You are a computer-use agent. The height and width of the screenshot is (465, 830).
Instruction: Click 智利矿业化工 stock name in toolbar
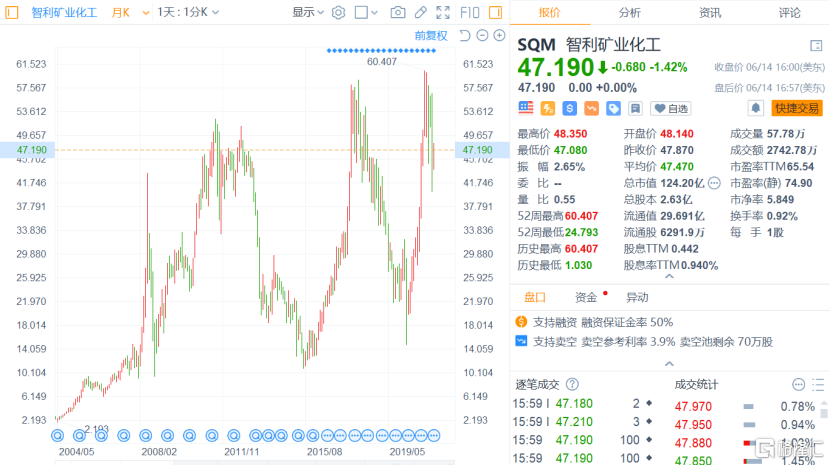coord(64,12)
